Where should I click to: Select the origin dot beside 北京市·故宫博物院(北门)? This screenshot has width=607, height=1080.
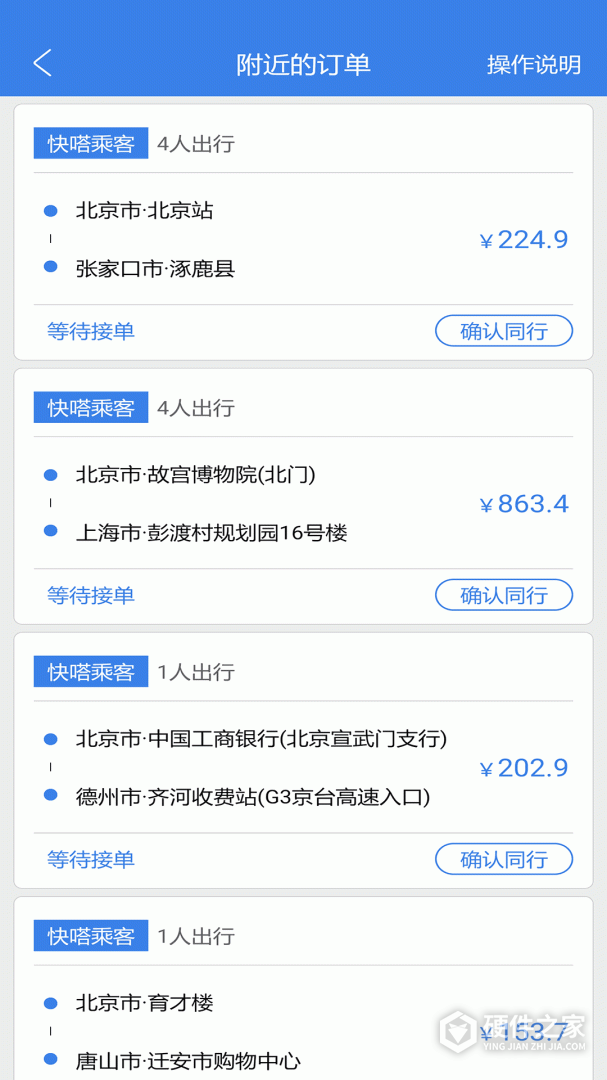pos(49,475)
